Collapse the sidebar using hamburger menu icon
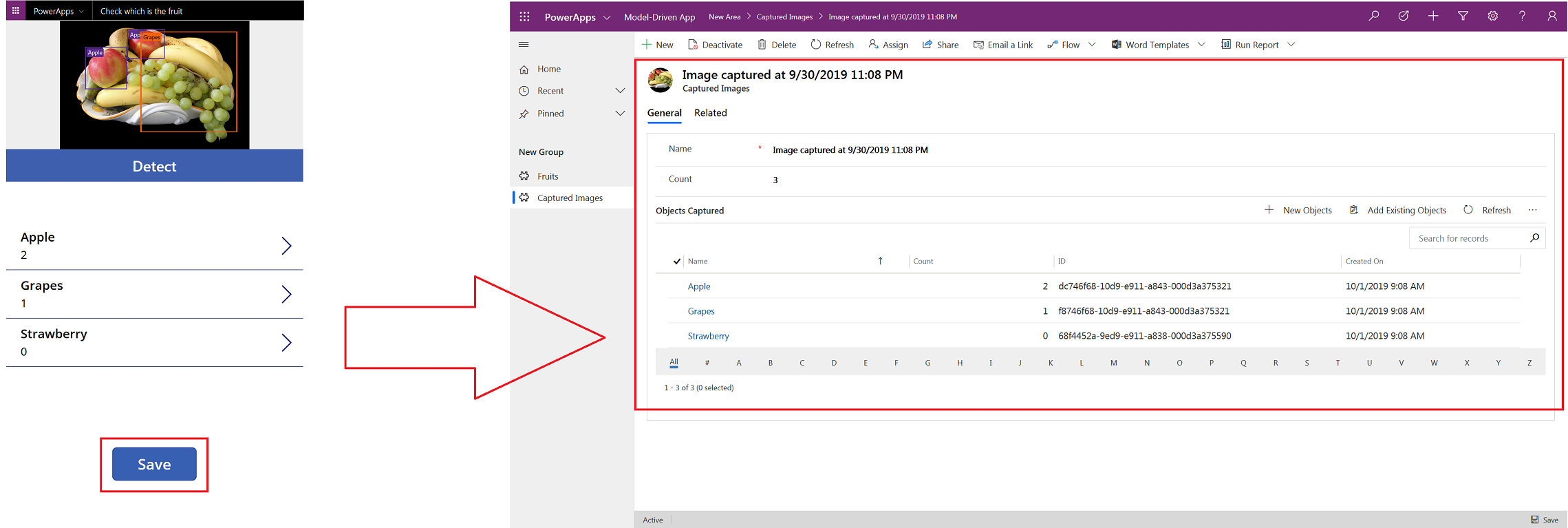Image resolution: width=1568 pixels, height=528 pixels. (x=524, y=45)
